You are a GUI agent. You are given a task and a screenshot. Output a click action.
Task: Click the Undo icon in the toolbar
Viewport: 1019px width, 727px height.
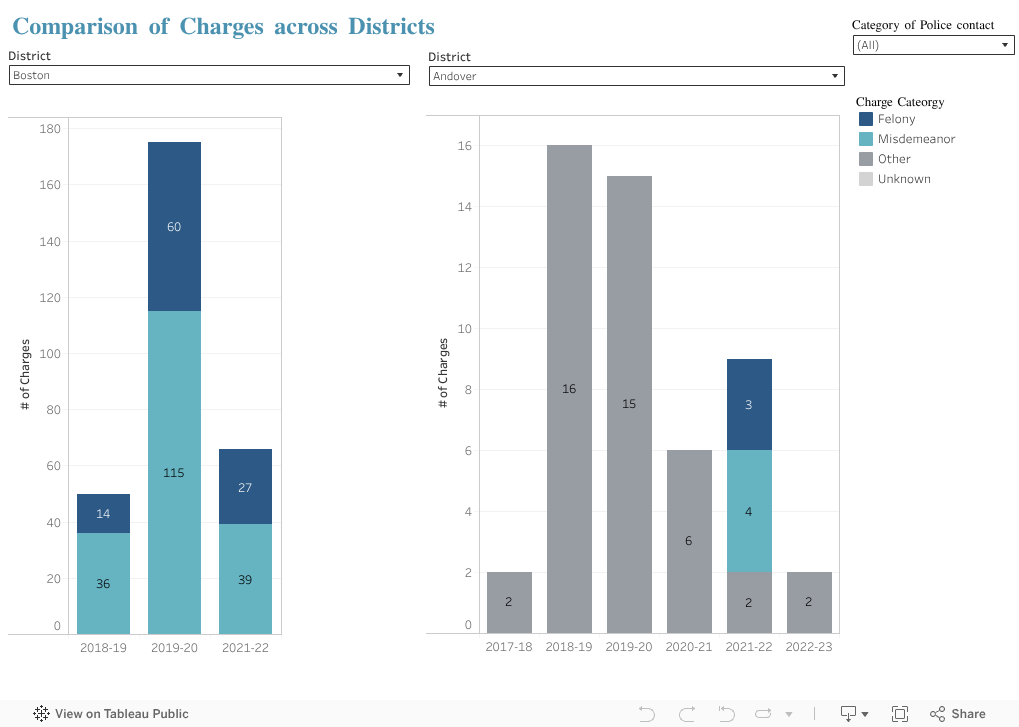coord(647,714)
